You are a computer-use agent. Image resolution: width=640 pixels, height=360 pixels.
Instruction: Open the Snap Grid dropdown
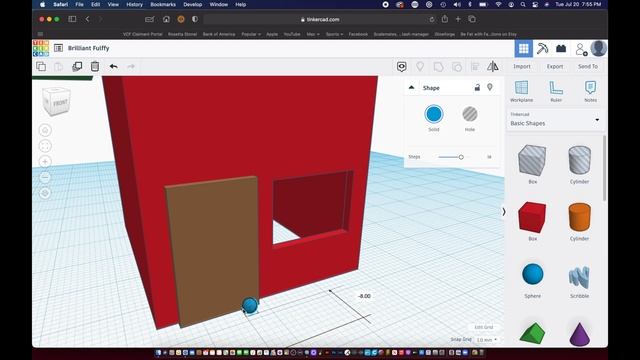tap(487, 340)
